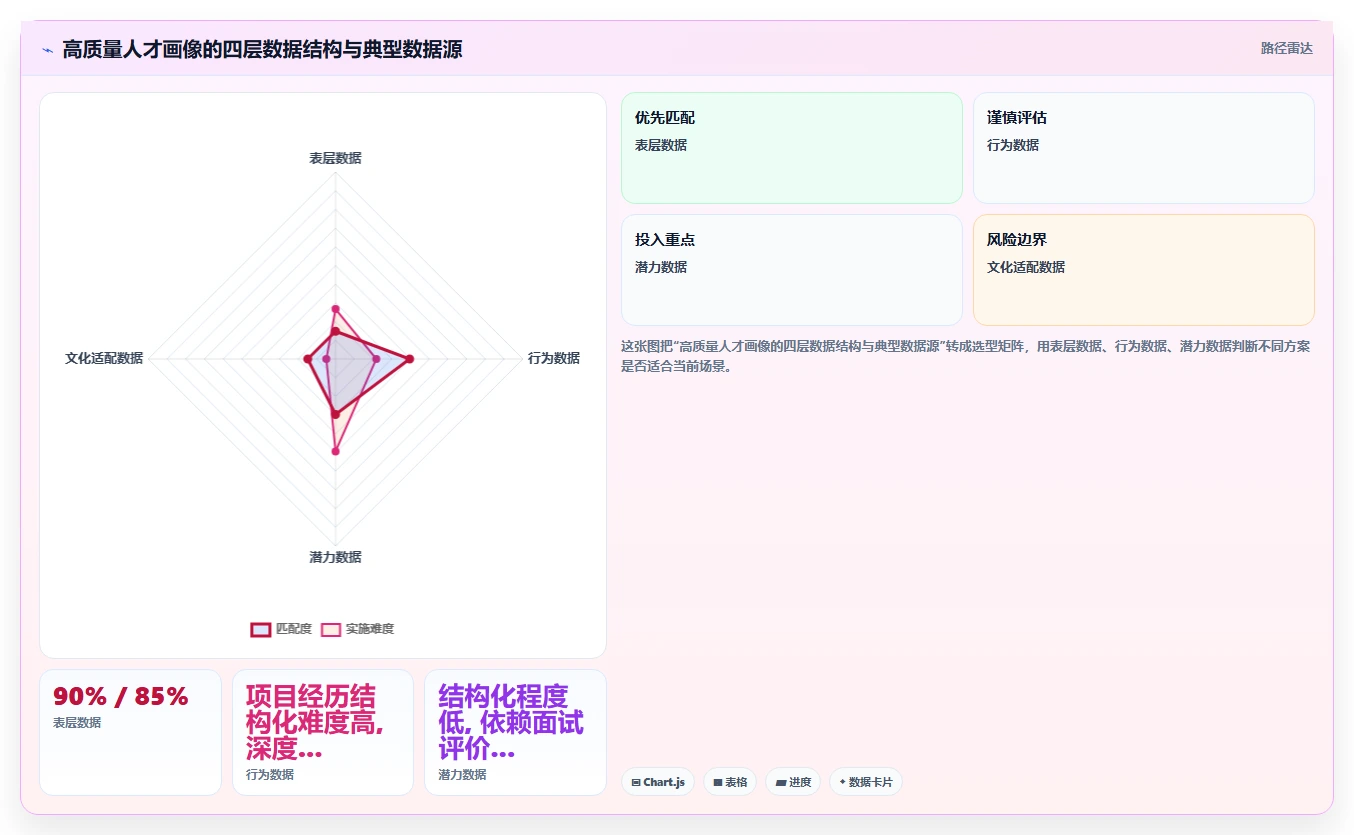
Task: Click the lightning icon beside the title
Action: click(47, 49)
